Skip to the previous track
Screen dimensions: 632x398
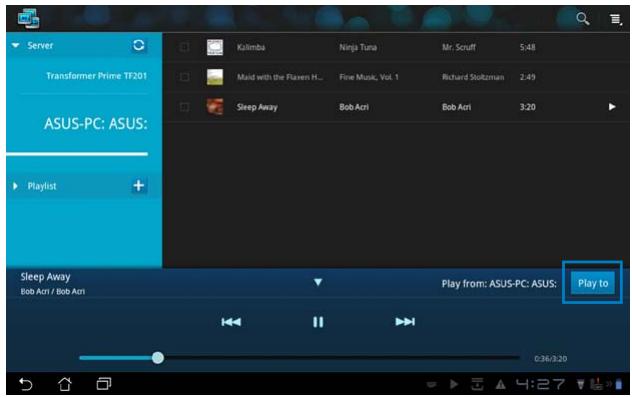click(x=231, y=322)
